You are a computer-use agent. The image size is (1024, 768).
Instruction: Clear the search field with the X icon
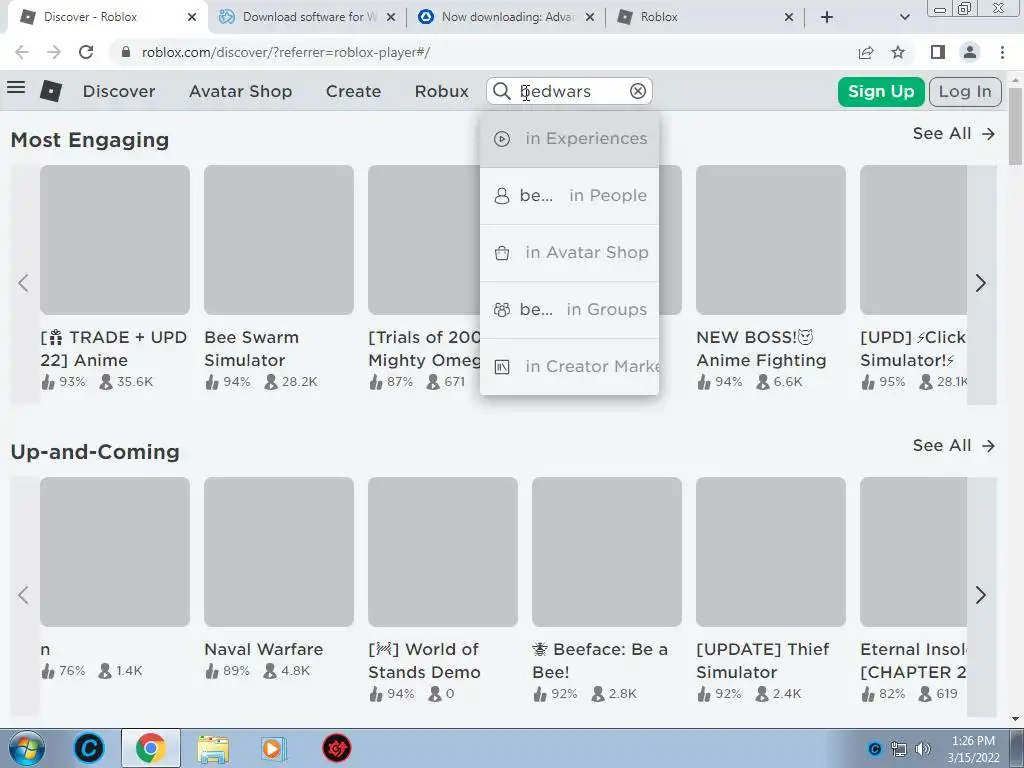pos(638,91)
